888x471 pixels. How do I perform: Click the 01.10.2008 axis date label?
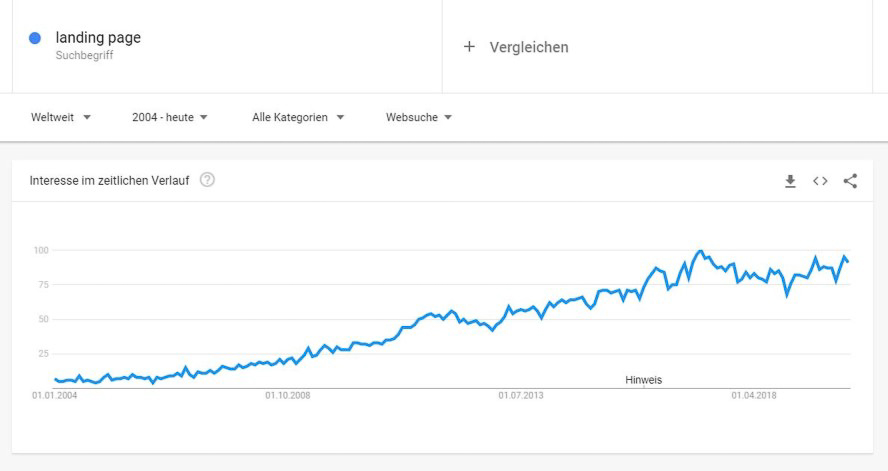(x=288, y=395)
